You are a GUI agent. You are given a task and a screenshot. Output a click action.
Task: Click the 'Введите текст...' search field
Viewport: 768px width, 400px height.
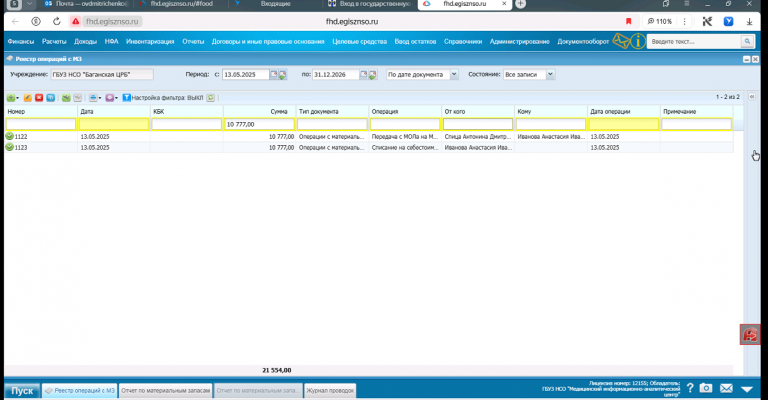click(695, 42)
